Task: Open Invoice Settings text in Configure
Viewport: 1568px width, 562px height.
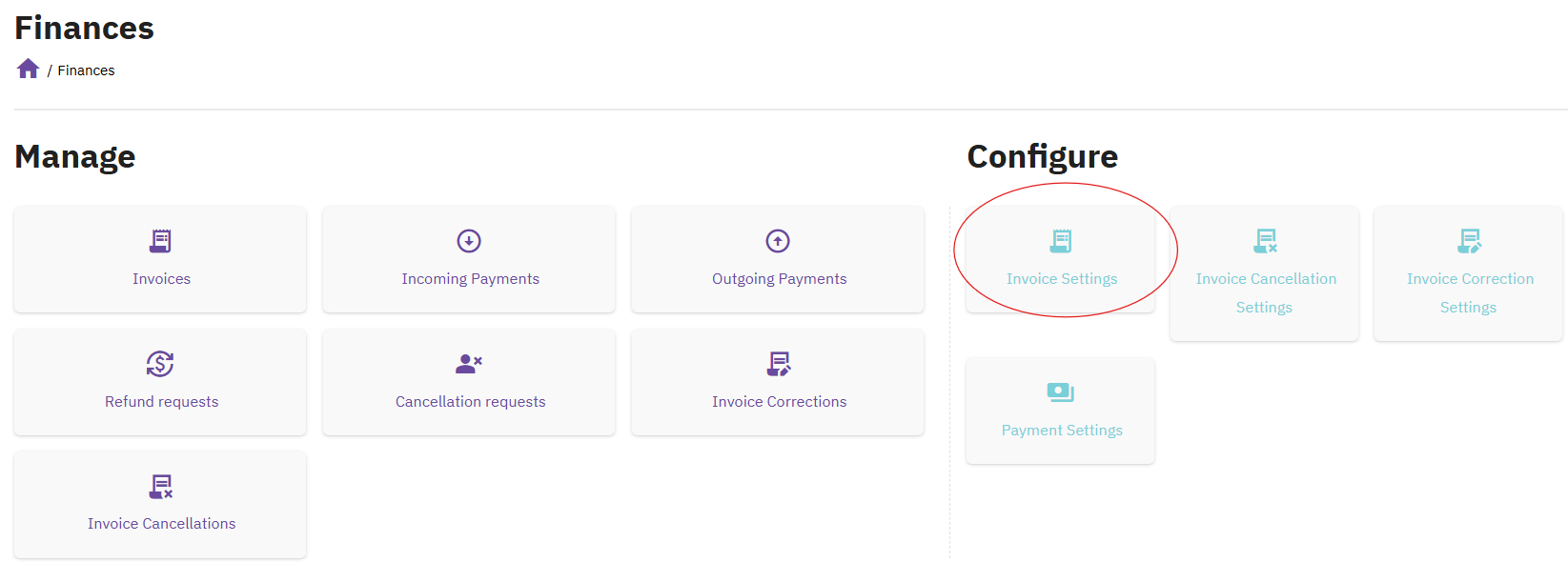Action: 1062,279
